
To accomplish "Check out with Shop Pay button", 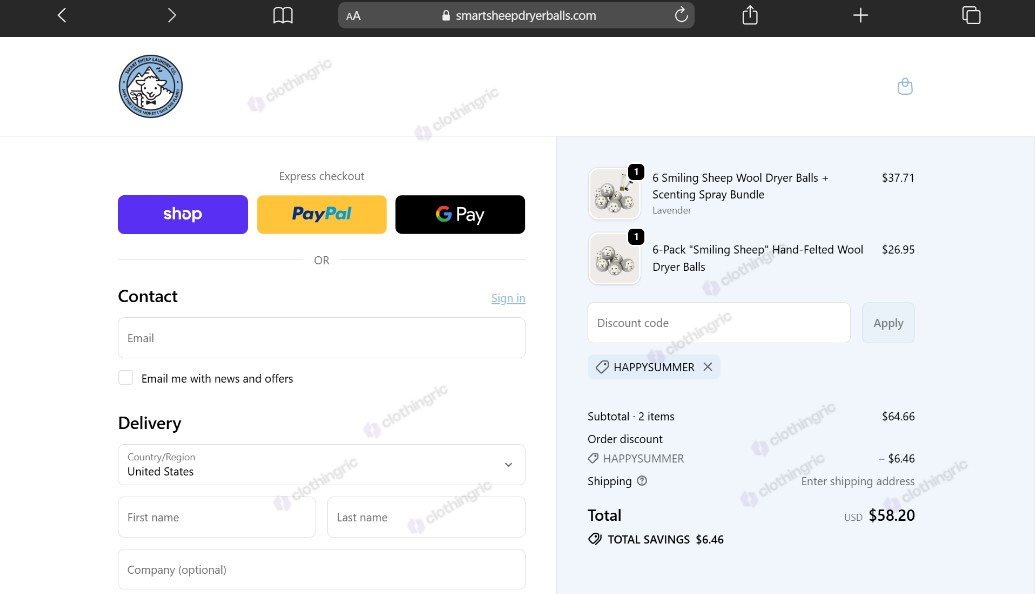I will (x=183, y=214).
